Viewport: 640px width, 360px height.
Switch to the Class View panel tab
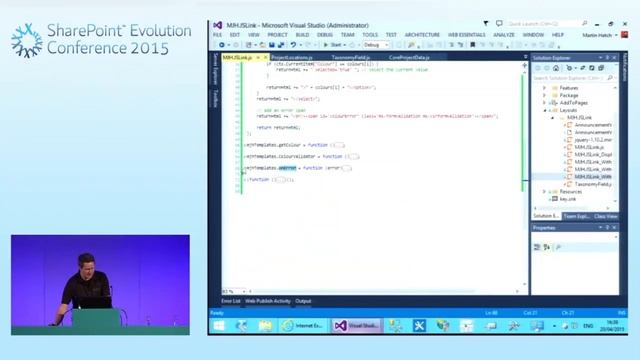(x=605, y=216)
